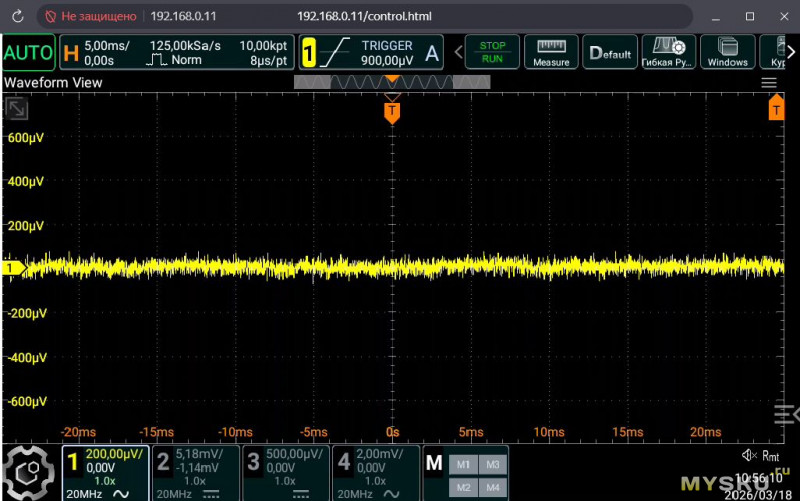Open the Waveform View hamburger menu
This screenshot has width=800, height=501.
[769, 83]
